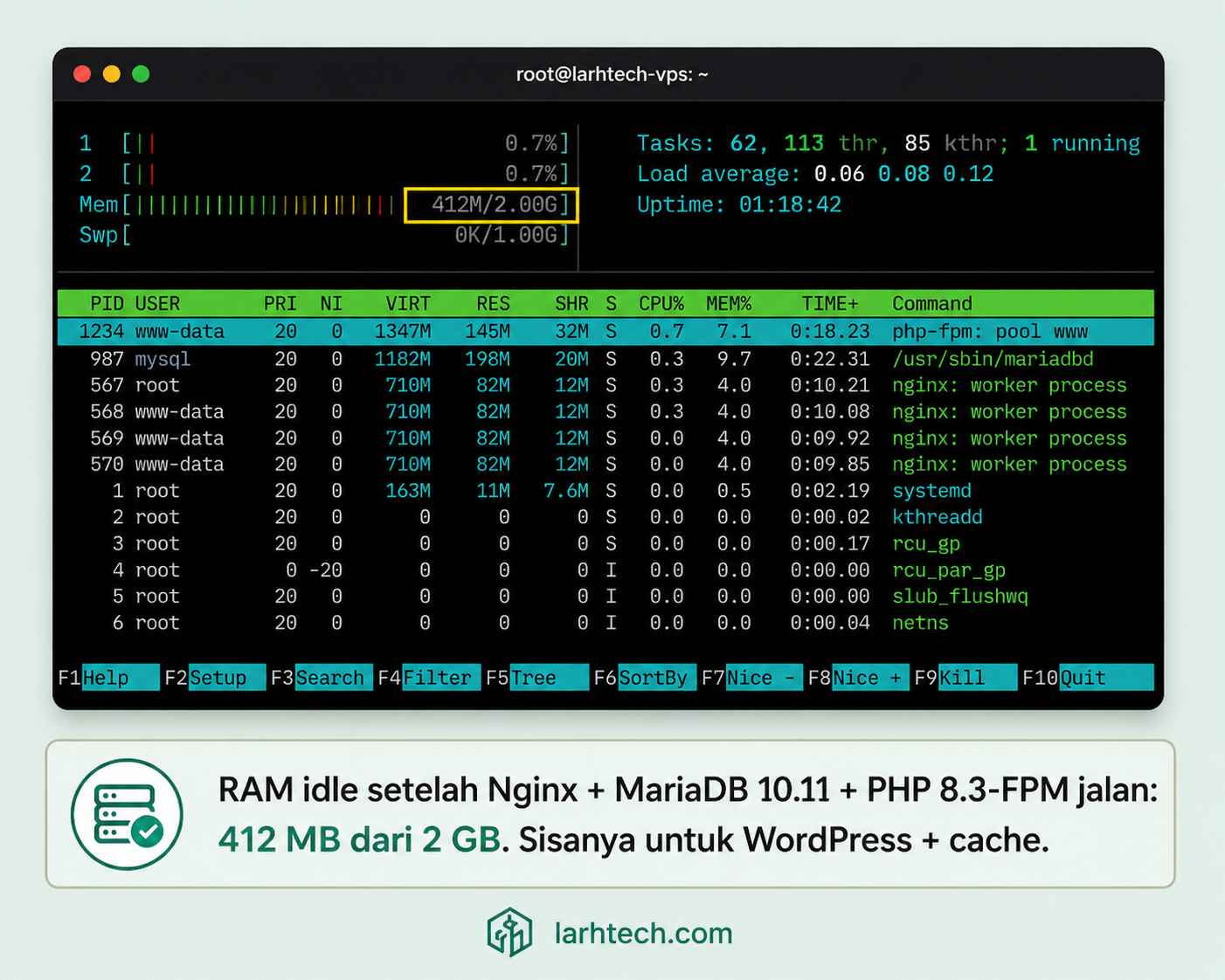Select the systemd process row
Screen dimensions: 1225x980
click(x=606, y=491)
